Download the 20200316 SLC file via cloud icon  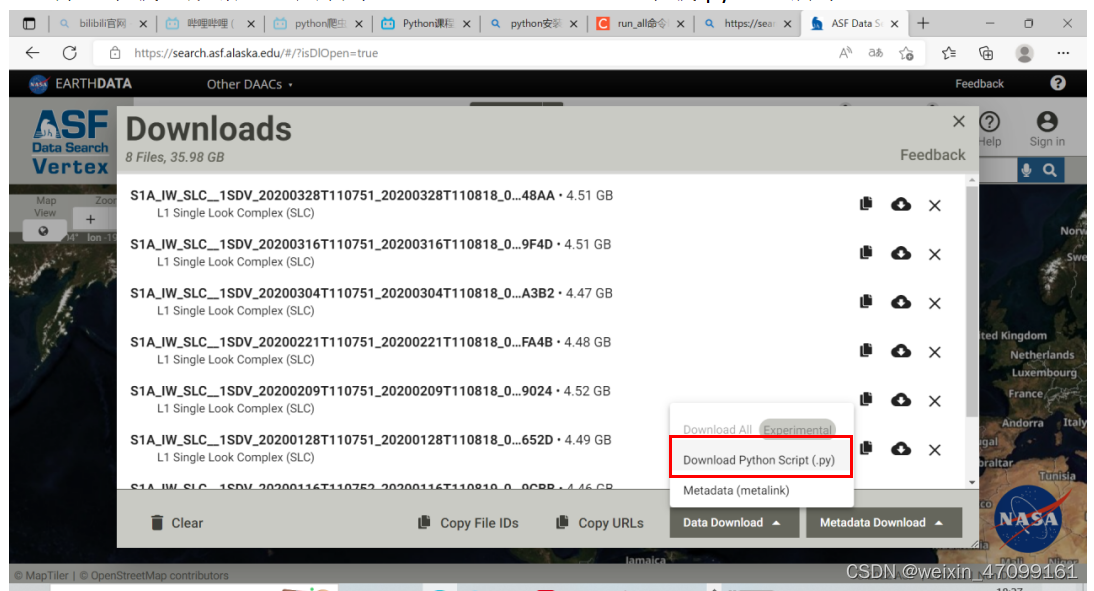click(x=901, y=253)
